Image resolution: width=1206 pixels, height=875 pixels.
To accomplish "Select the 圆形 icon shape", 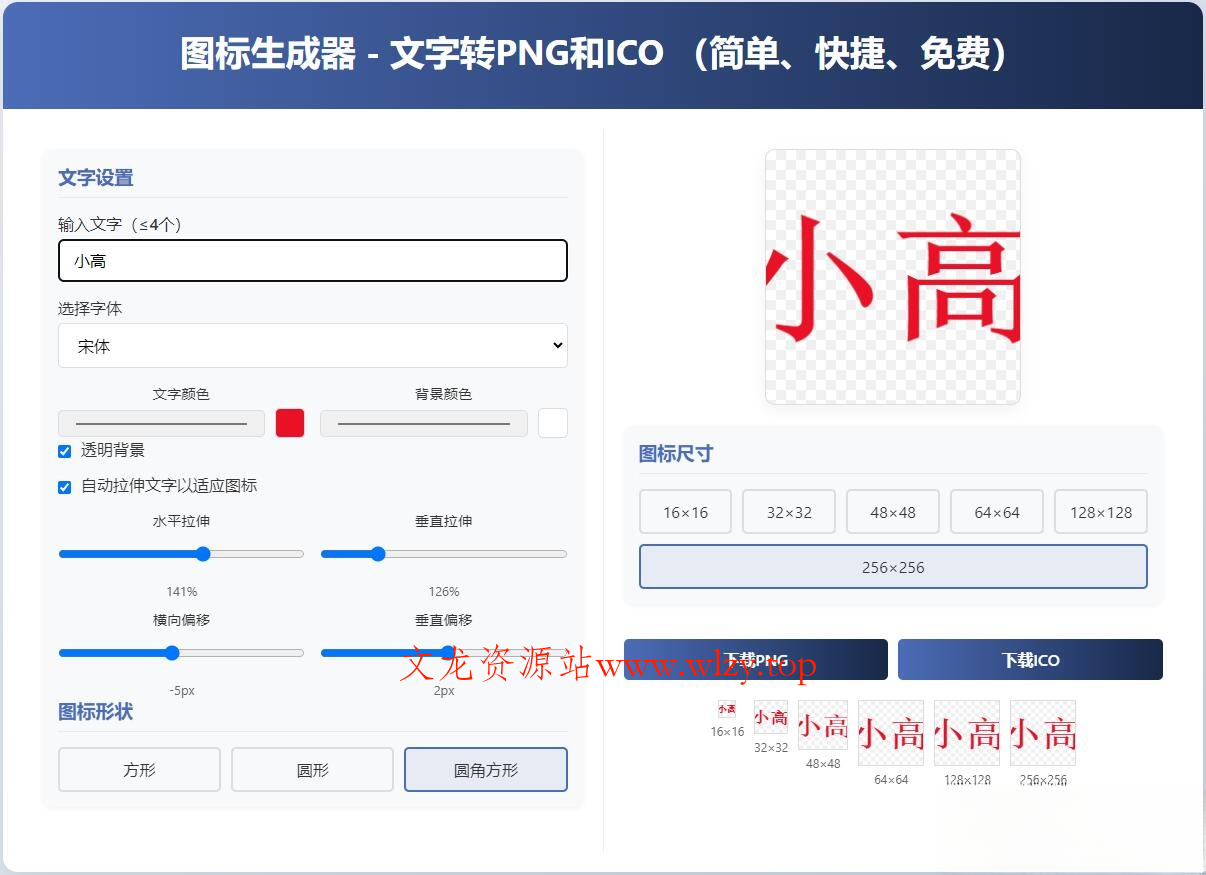I will point(312,769).
